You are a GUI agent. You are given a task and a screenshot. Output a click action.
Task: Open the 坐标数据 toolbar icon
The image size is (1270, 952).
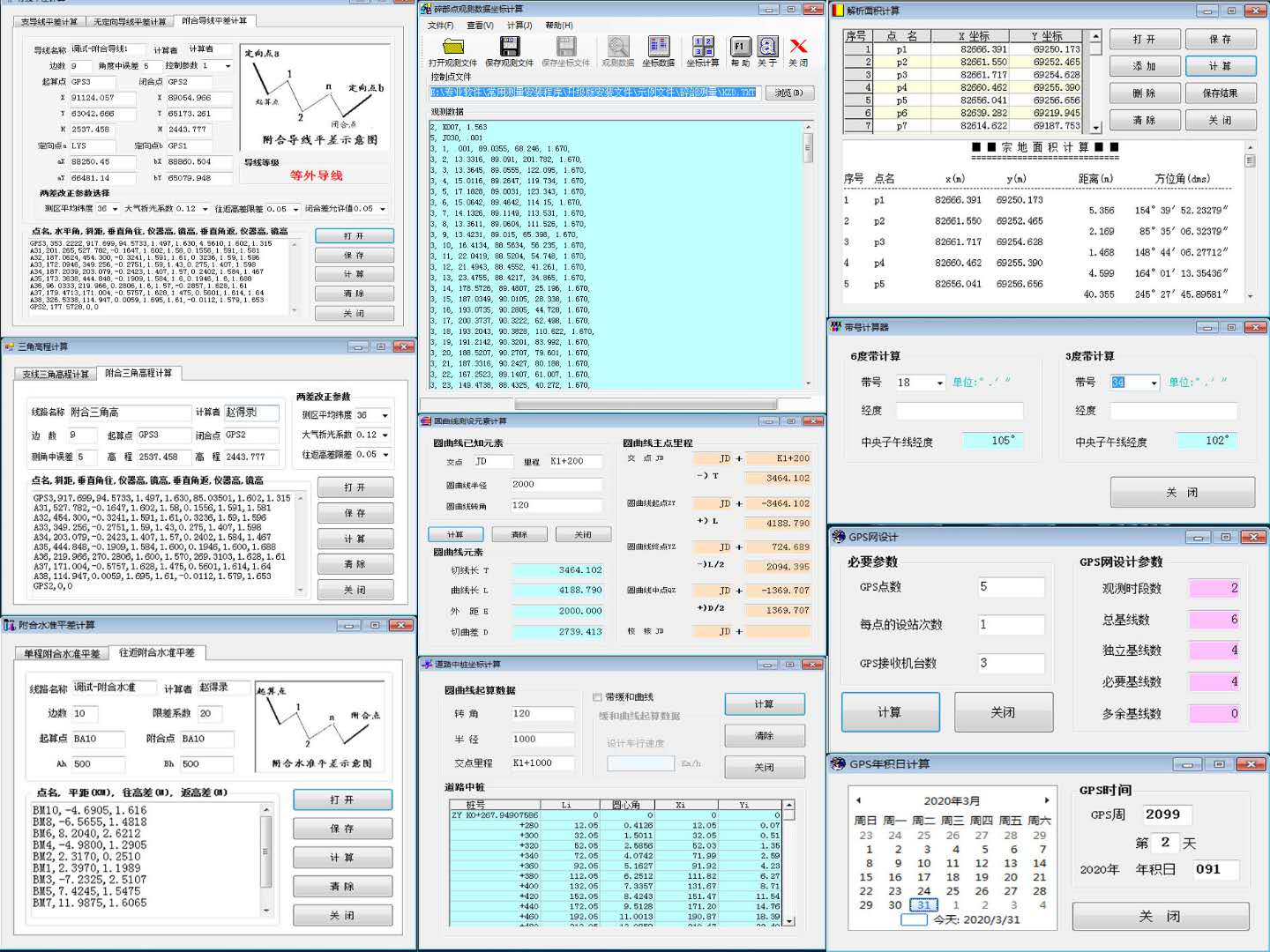click(658, 48)
